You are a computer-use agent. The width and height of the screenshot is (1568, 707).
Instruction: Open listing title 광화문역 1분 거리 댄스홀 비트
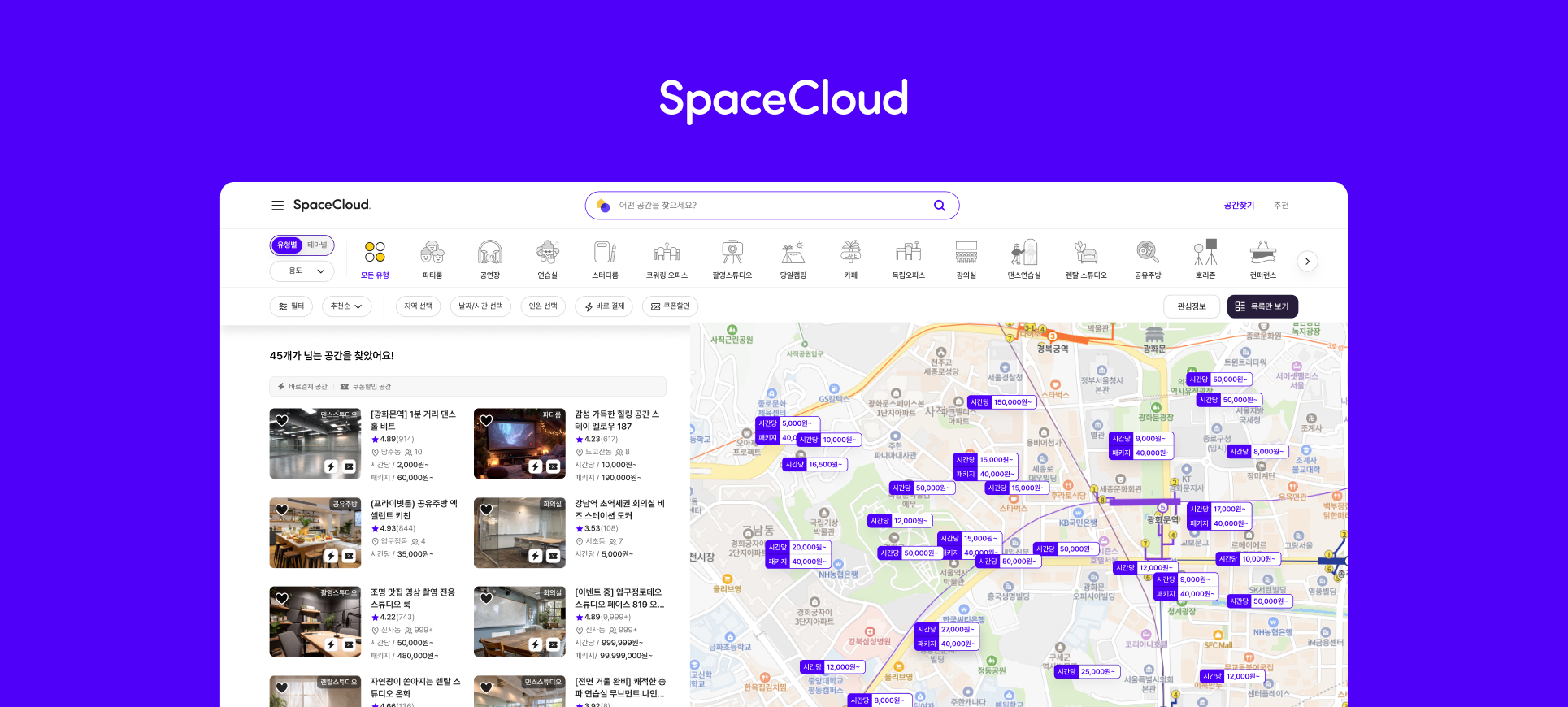tap(414, 420)
